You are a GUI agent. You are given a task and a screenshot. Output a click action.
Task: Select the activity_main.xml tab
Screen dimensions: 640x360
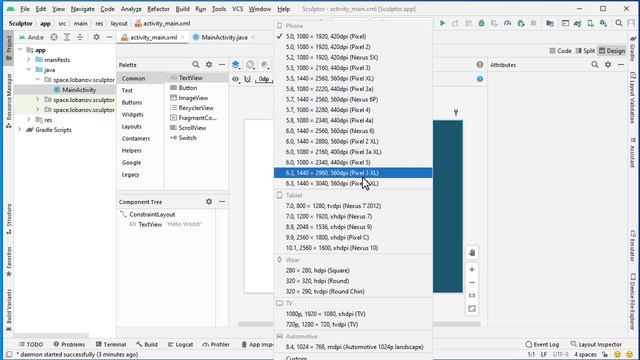coord(152,37)
